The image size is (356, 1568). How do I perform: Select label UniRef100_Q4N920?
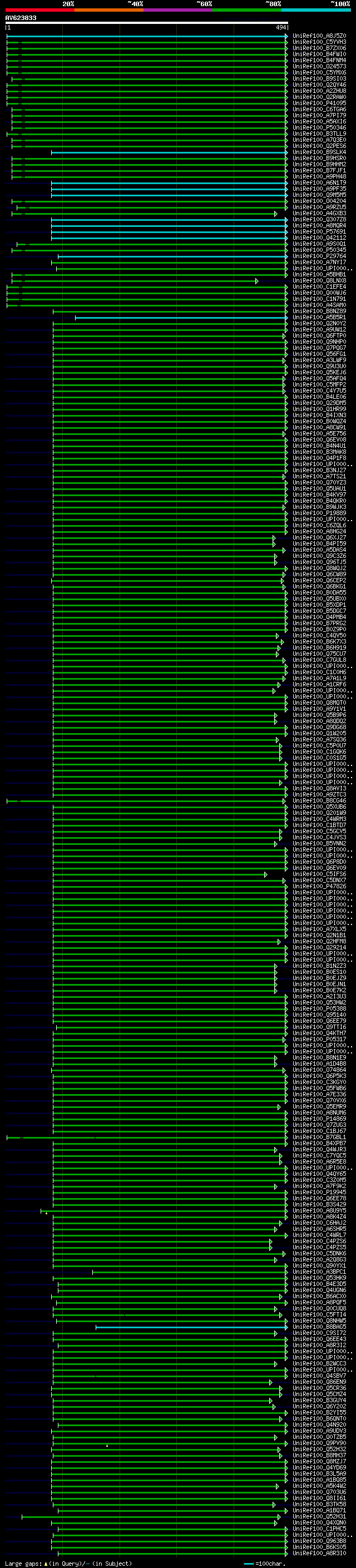pos(319,1424)
